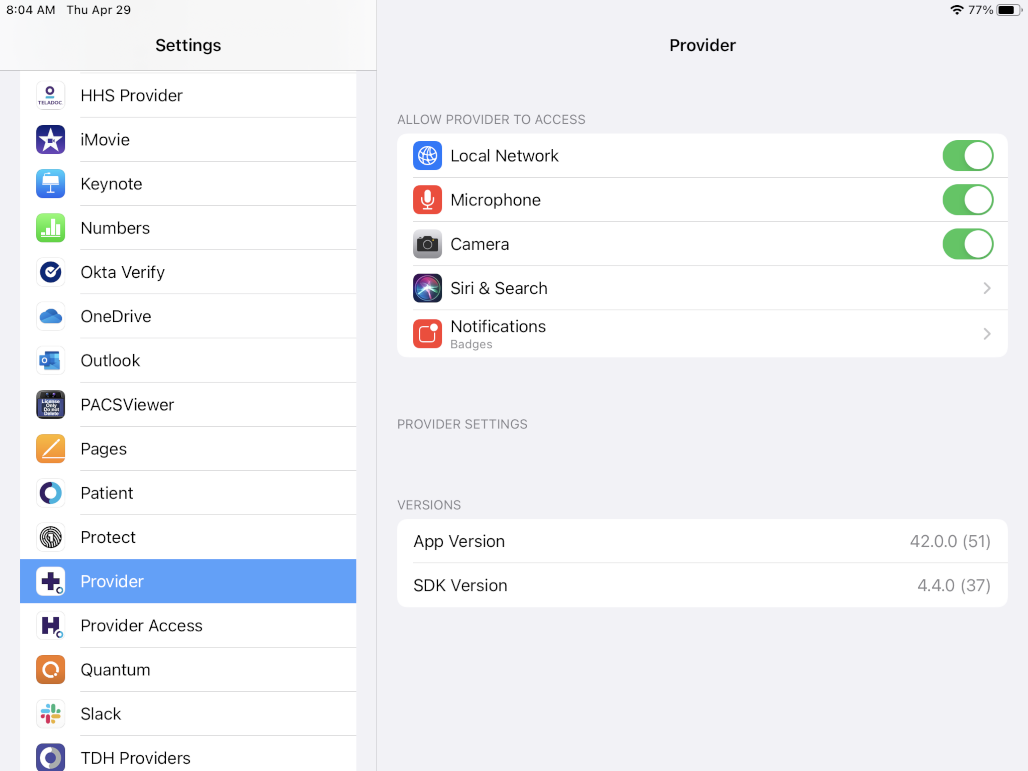Screen dimensions: 1028x771
Task: Open Outlook settings label
Action: click(110, 361)
